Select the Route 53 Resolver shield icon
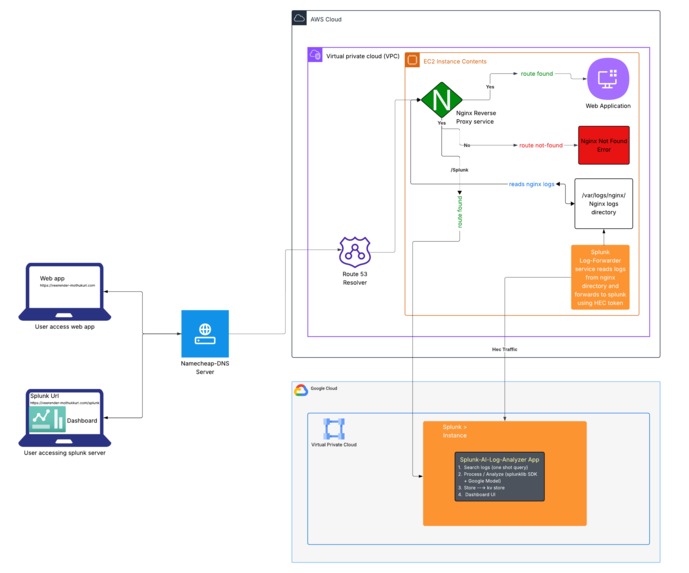 click(x=355, y=252)
